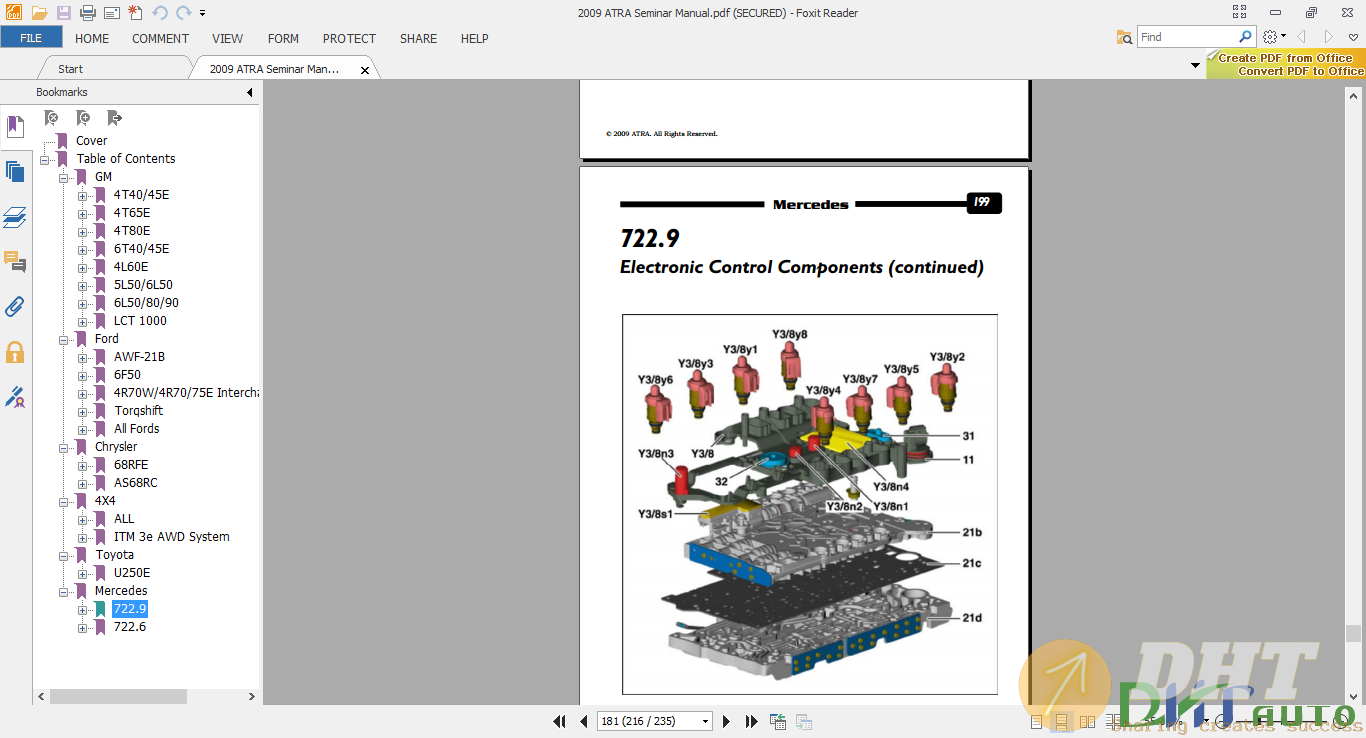
Task: Open the Attachments paperclip panel
Action: tap(15, 307)
